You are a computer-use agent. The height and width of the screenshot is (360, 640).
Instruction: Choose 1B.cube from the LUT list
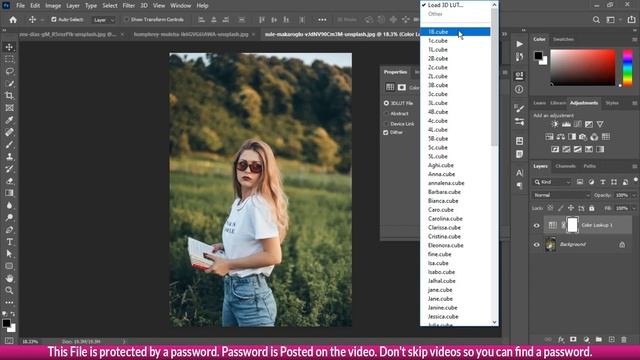point(456,32)
